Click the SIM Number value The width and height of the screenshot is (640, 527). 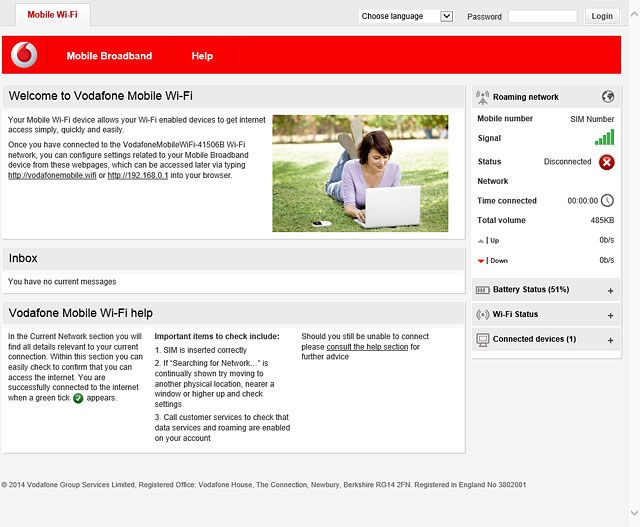click(x=592, y=119)
